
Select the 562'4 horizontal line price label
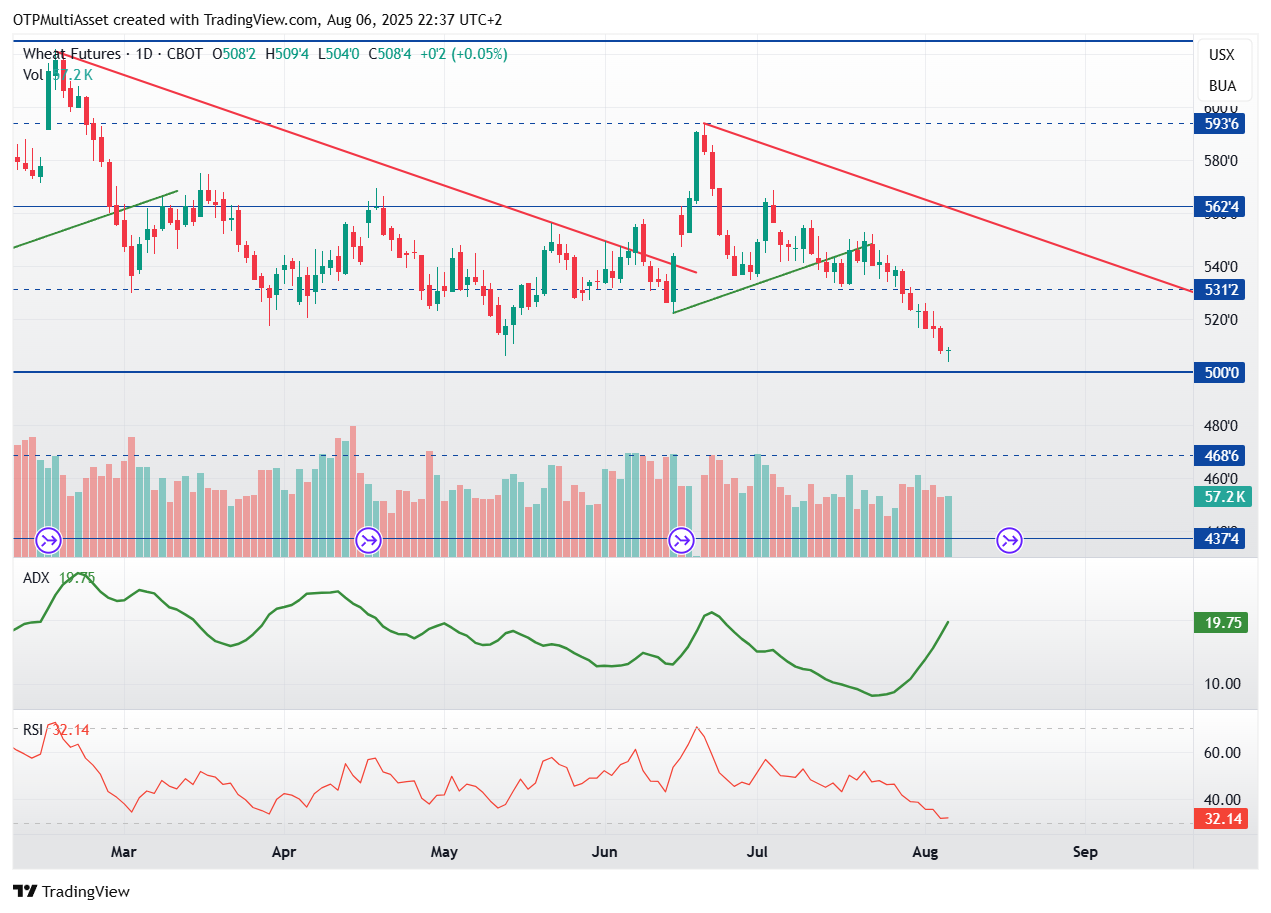1221,207
